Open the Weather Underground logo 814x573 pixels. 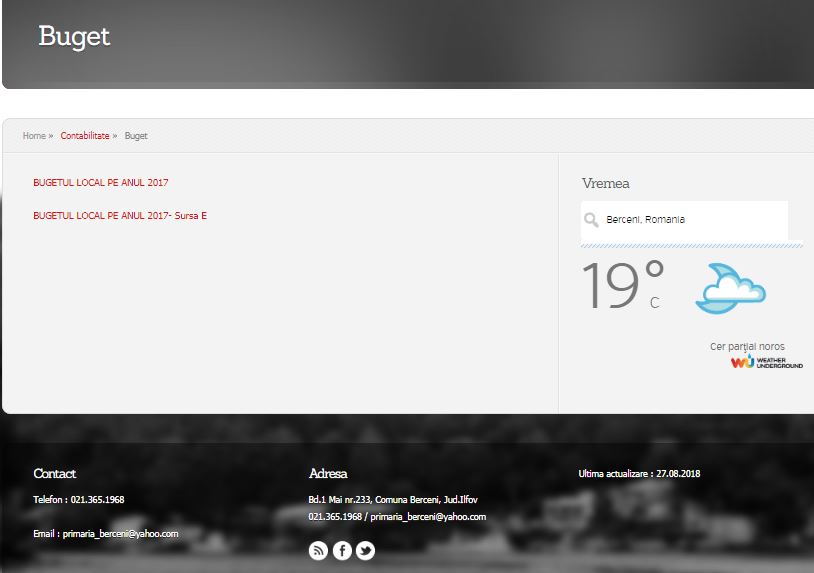point(766,362)
